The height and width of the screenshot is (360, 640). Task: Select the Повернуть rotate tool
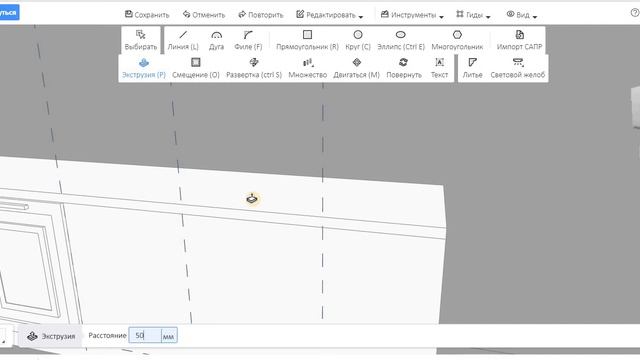tap(404, 68)
